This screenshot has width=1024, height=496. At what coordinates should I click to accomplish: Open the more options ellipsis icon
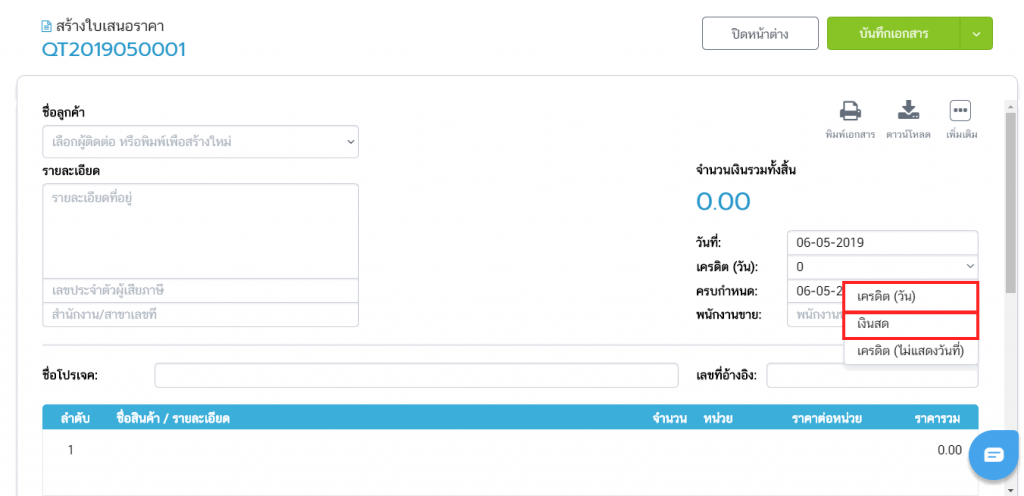click(x=960, y=111)
